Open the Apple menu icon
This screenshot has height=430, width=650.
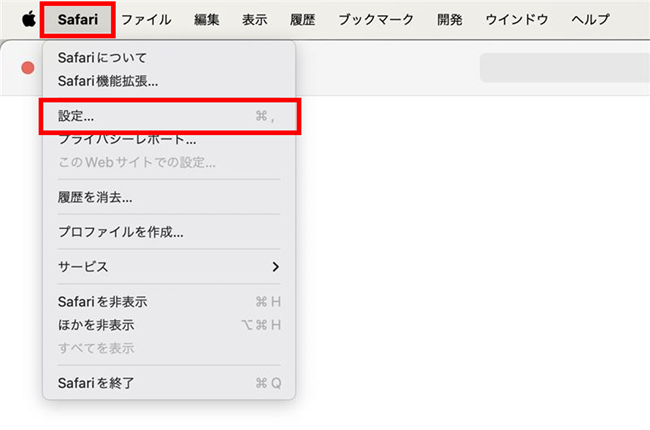point(29,19)
